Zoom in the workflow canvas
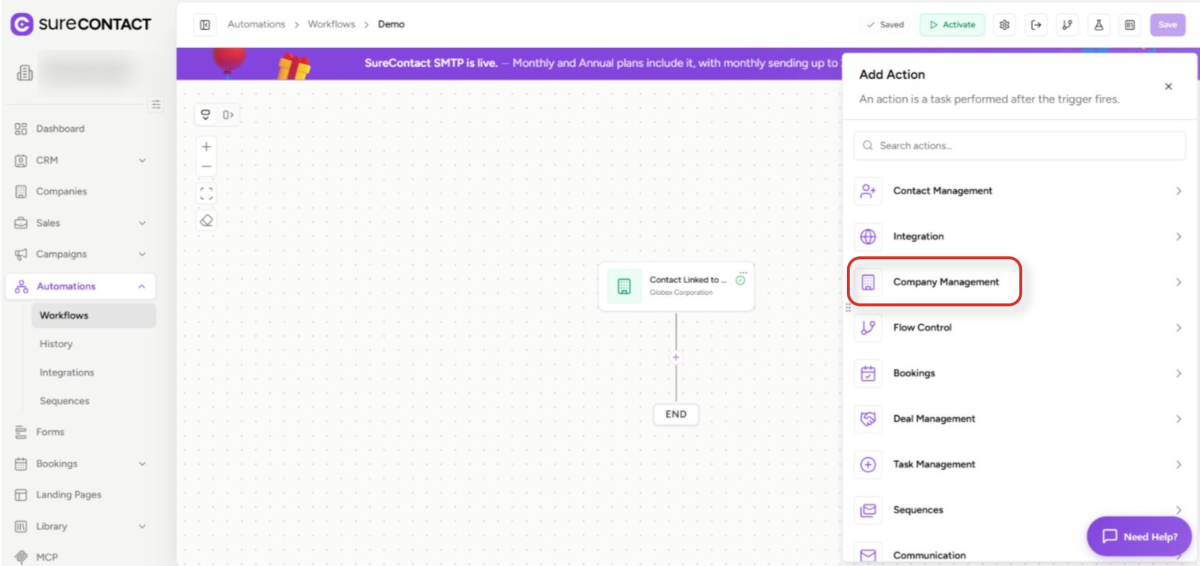Viewport: 1200px width, 566px height. (x=206, y=146)
